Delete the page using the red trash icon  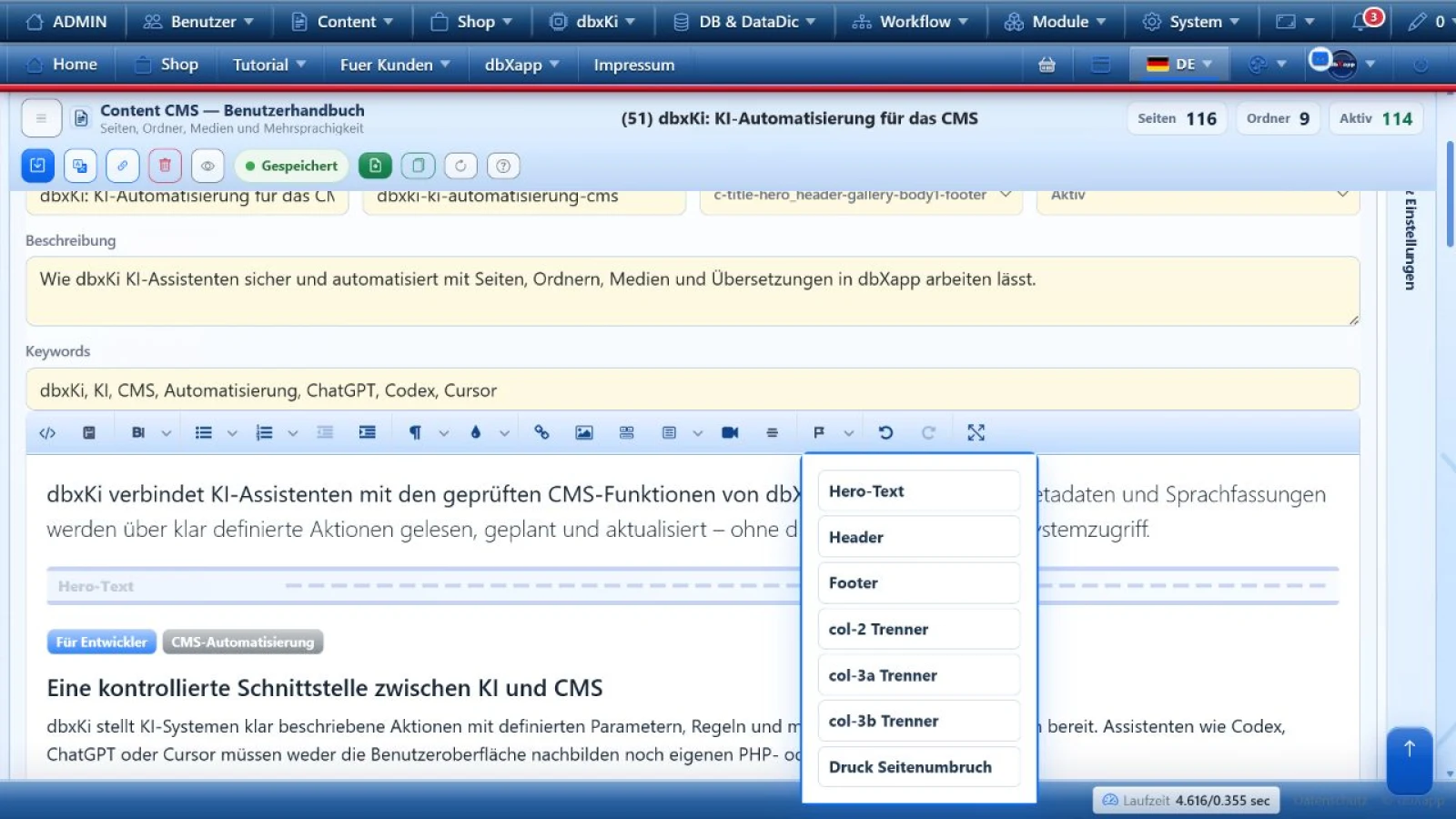pos(165,166)
